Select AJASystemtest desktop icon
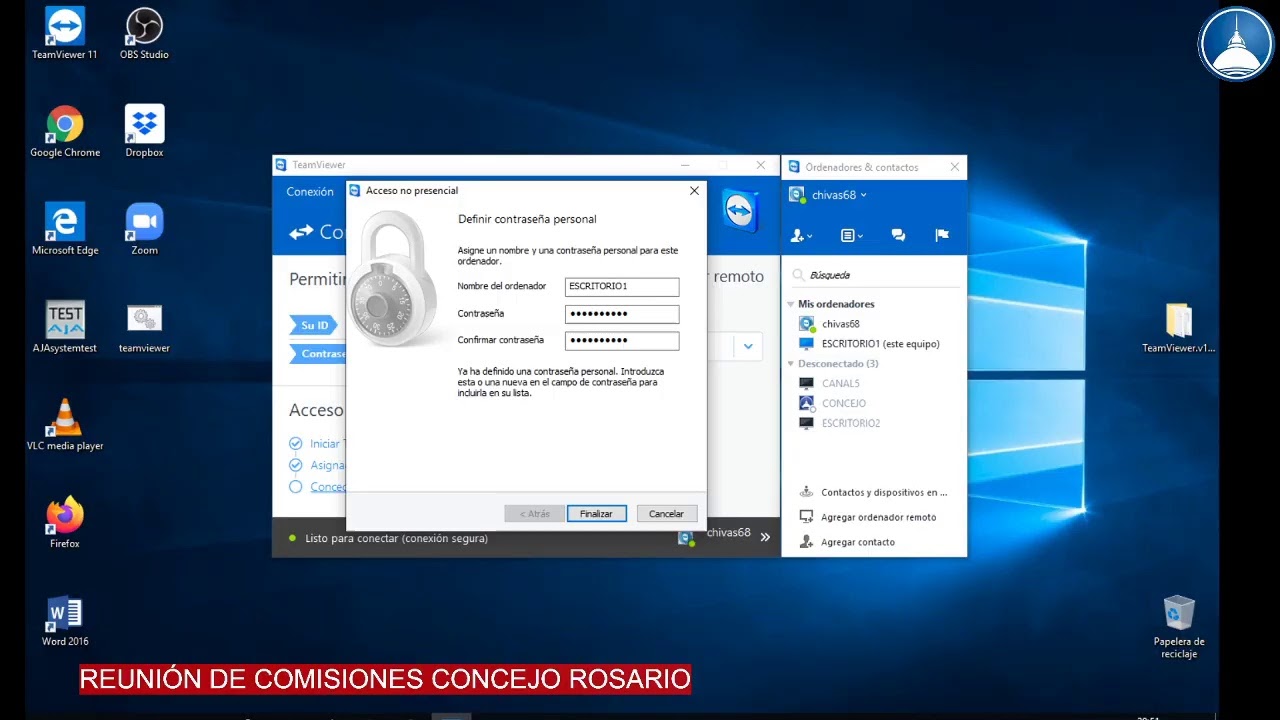This screenshot has height=720, width=1280. 65,327
